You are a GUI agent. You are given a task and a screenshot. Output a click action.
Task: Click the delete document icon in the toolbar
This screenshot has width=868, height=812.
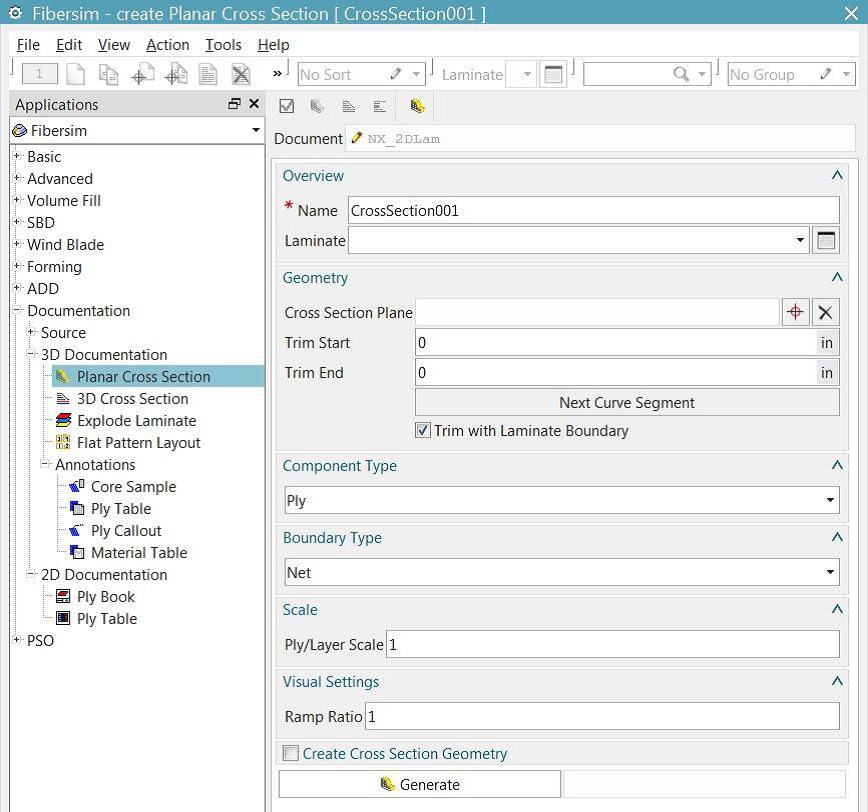(240, 74)
